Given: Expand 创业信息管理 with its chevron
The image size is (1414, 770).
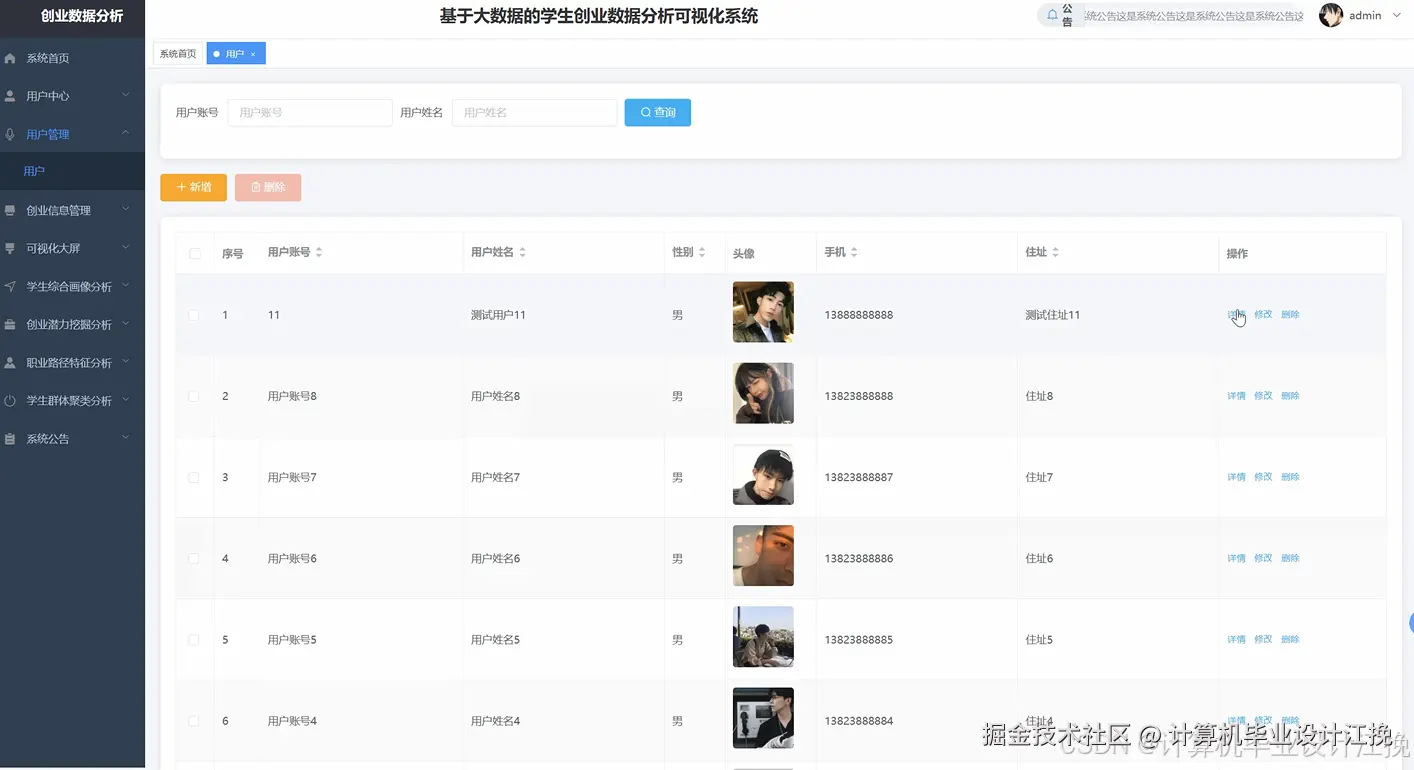Looking at the screenshot, I should click(x=125, y=209).
